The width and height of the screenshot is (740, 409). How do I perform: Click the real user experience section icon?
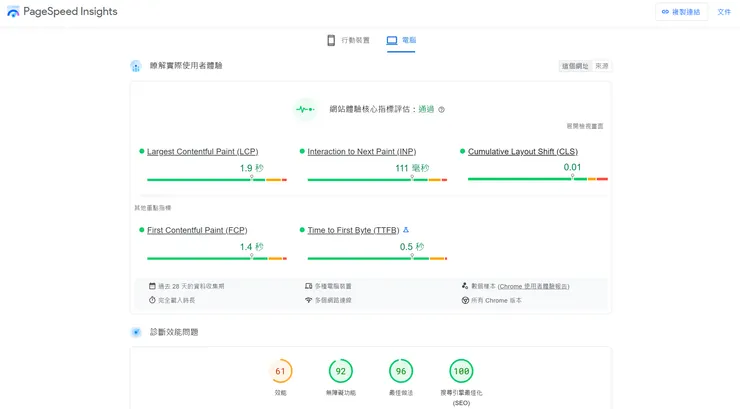(x=136, y=66)
